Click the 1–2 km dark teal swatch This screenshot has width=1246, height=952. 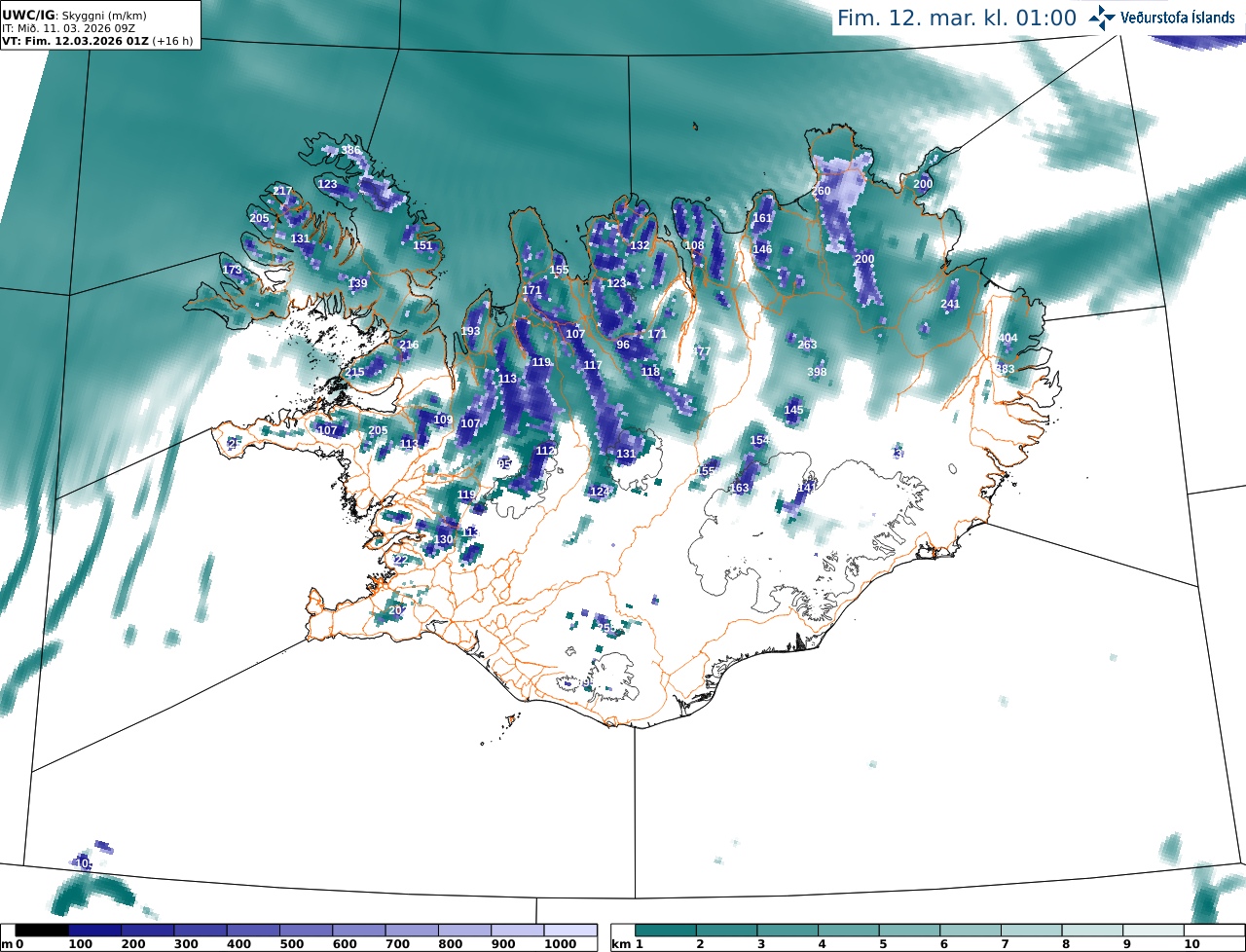coord(667,931)
